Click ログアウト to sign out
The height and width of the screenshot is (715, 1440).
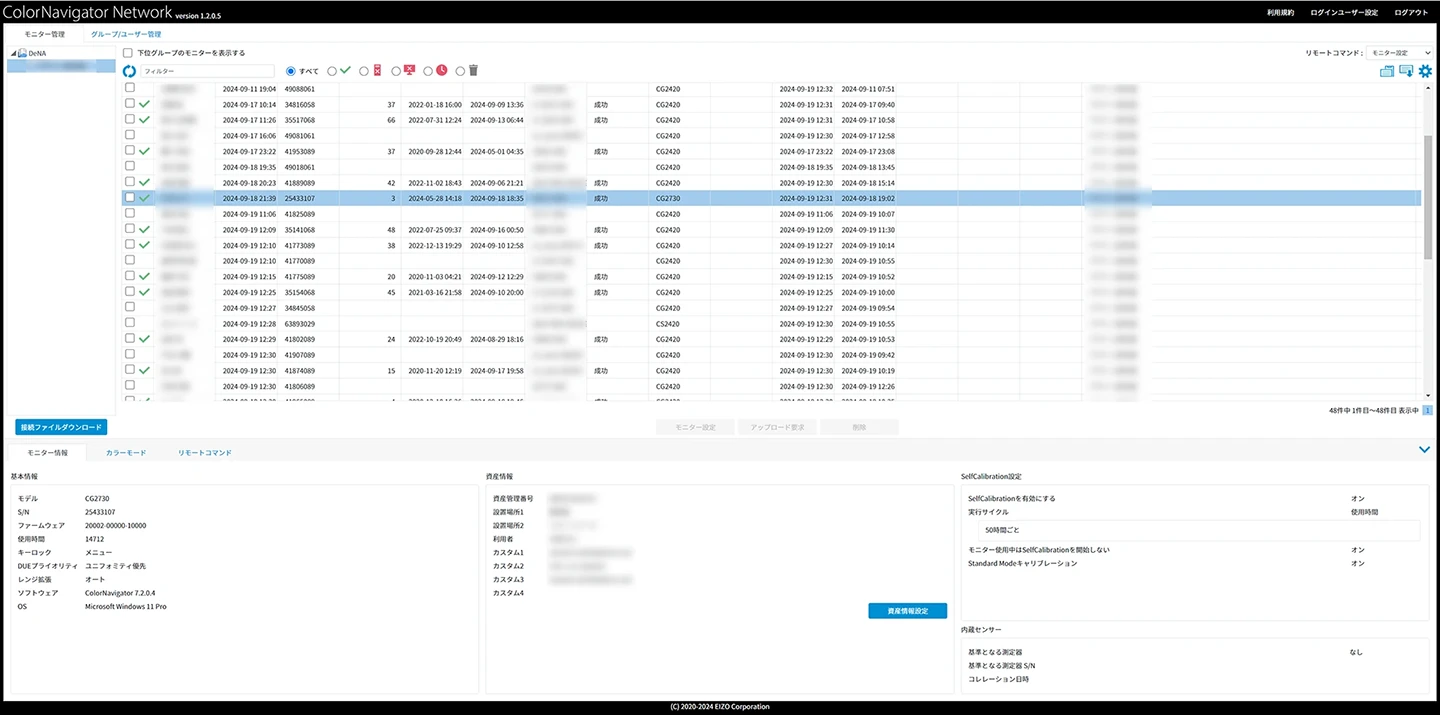[1411, 12]
